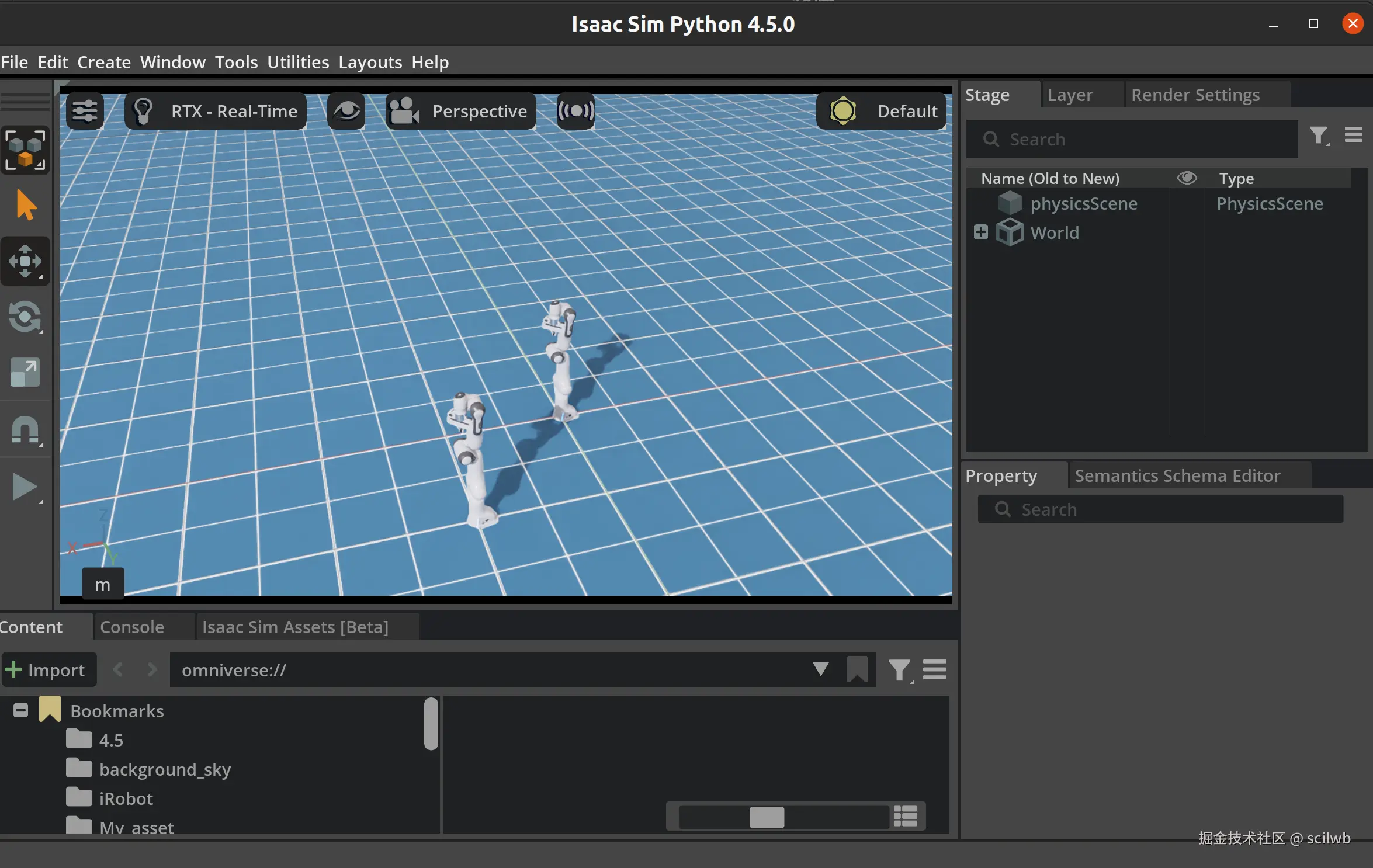
Task: Expand the World prim
Action: tap(981, 232)
